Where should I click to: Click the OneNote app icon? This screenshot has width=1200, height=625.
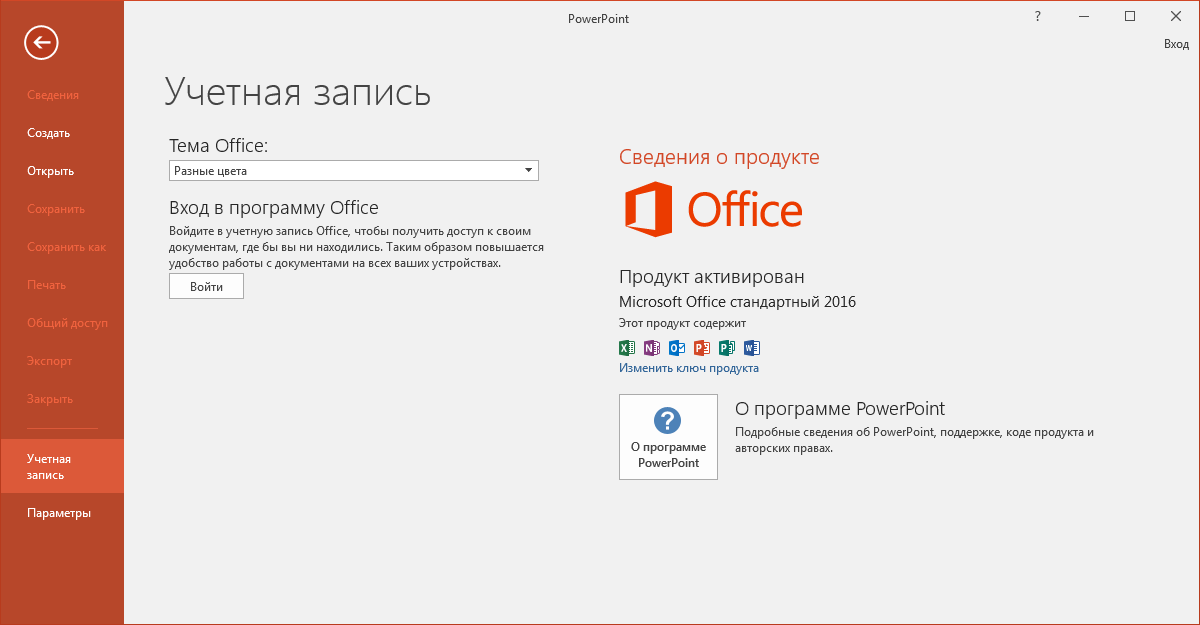pyautogui.click(x=652, y=348)
